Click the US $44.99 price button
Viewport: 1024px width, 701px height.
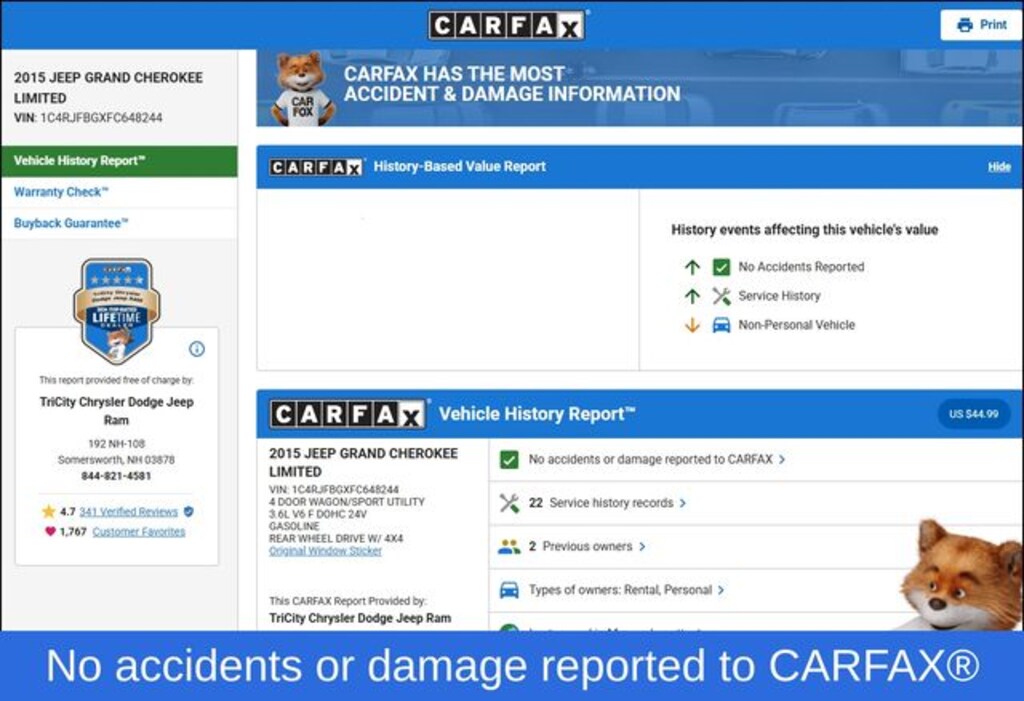[974, 414]
